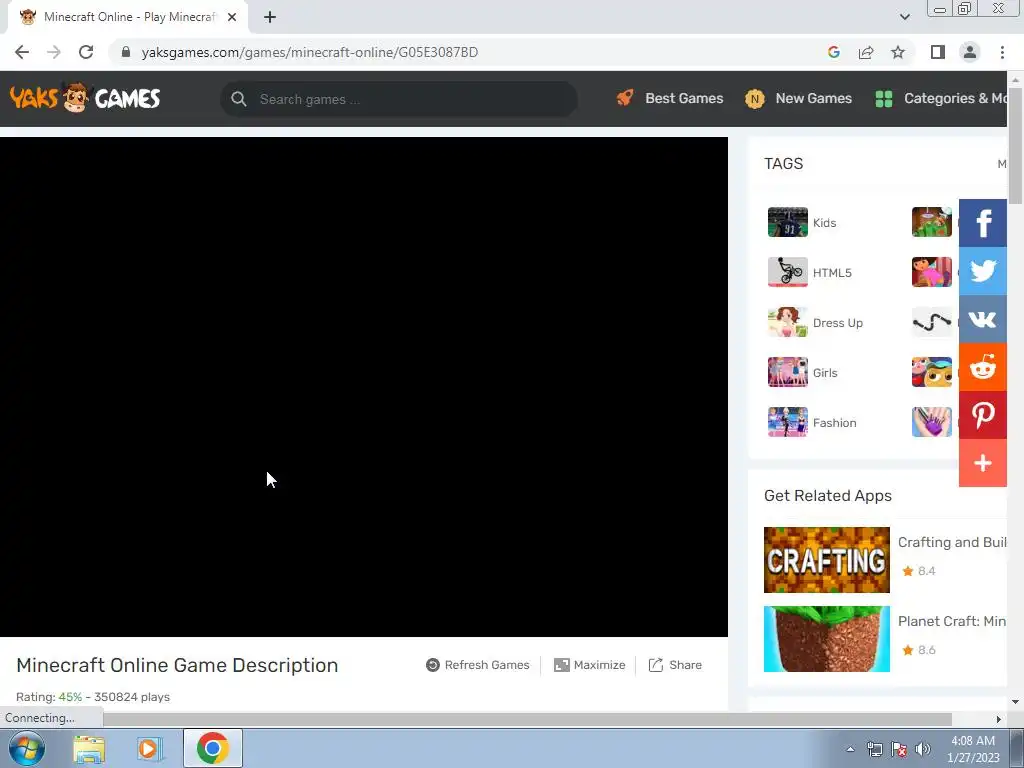The height and width of the screenshot is (768, 1024).
Task: Click the Chrome taskbar icon
Action: [213, 748]
